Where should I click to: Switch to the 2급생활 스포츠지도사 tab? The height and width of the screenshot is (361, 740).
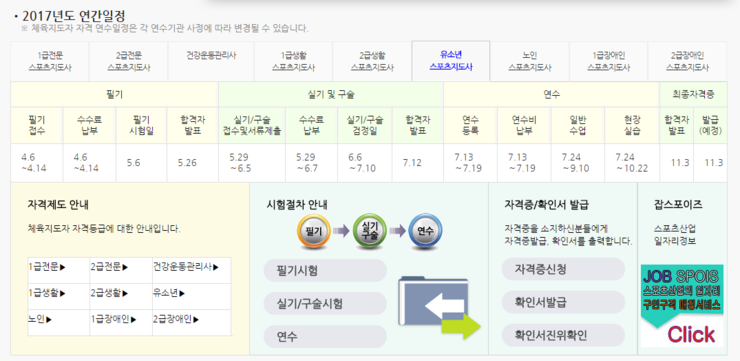coord(372,61)
